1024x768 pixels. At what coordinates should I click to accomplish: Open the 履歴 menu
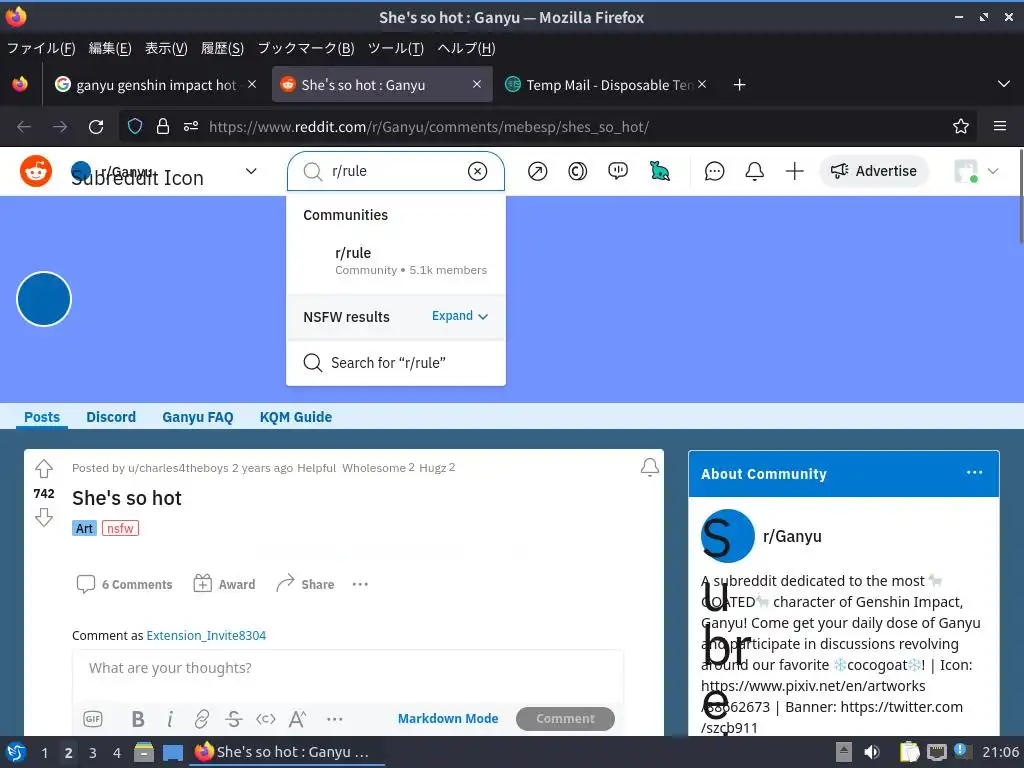tap(222, 48)
